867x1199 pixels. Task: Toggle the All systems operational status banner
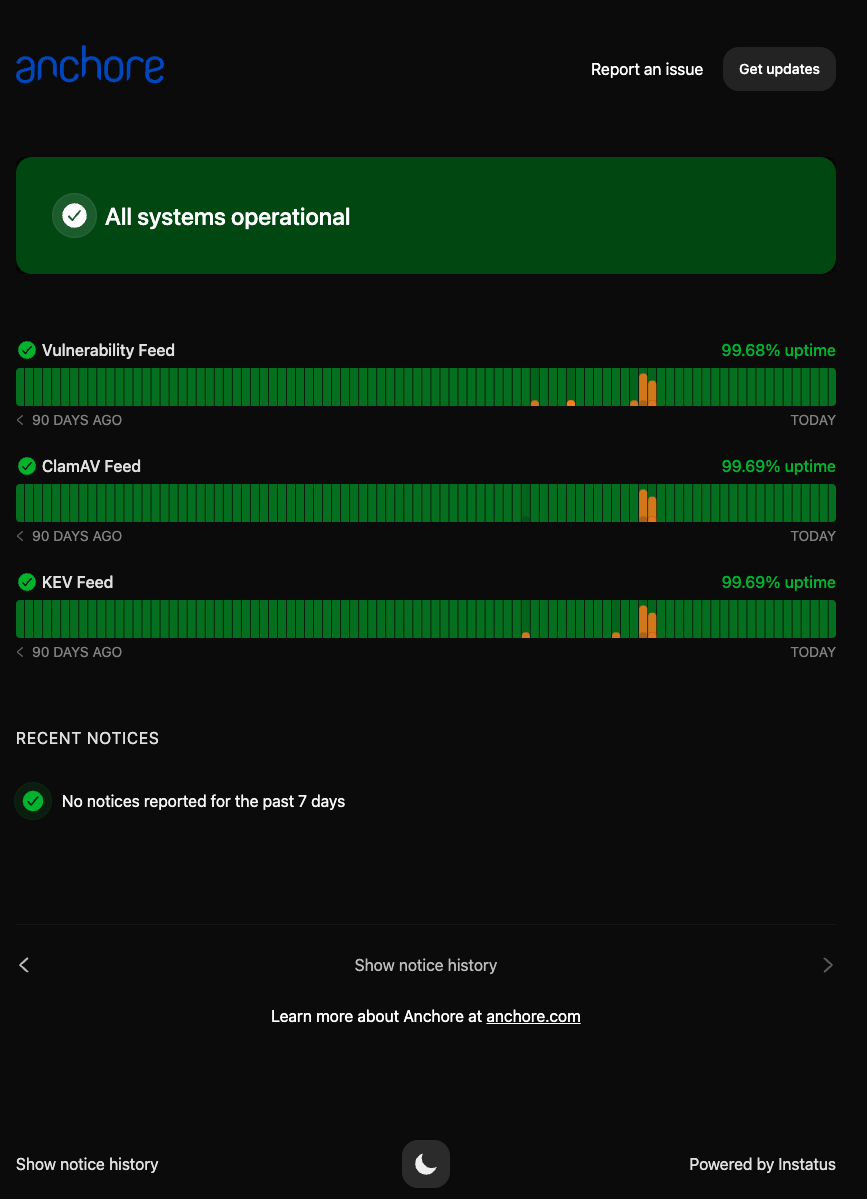426,215
